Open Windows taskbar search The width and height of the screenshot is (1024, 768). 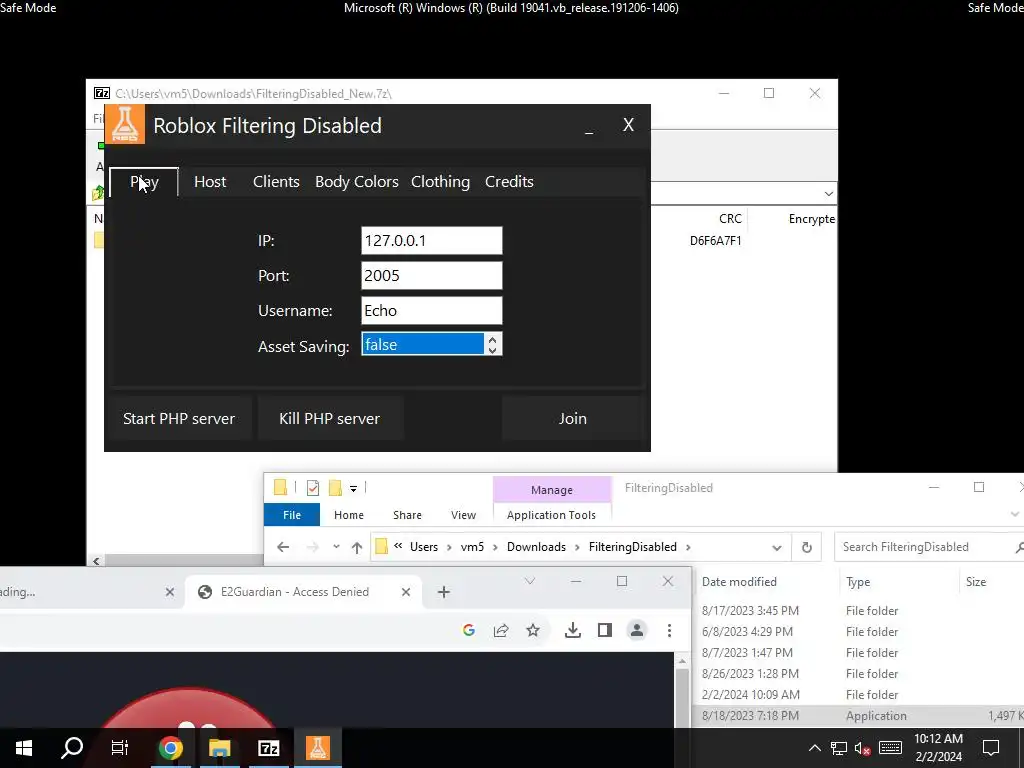click(x=72, y=748)
